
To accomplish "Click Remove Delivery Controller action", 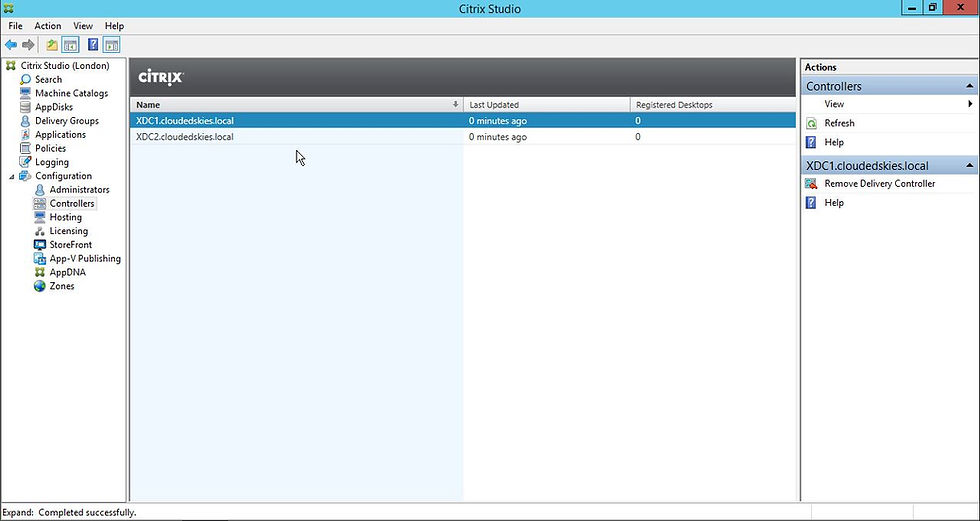I will click(x=880, y=184).
